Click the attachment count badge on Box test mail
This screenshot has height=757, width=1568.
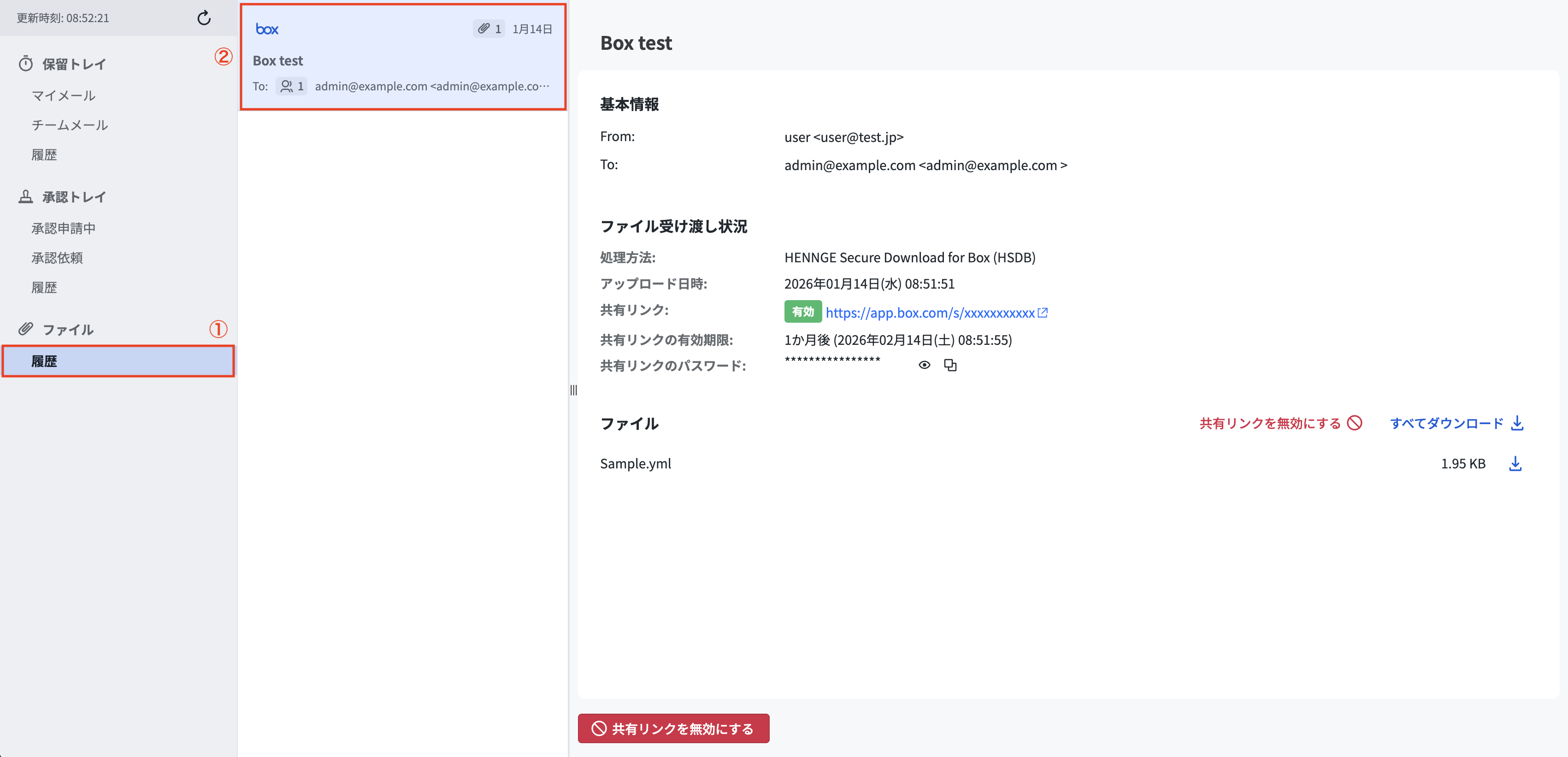coord(489,29)
